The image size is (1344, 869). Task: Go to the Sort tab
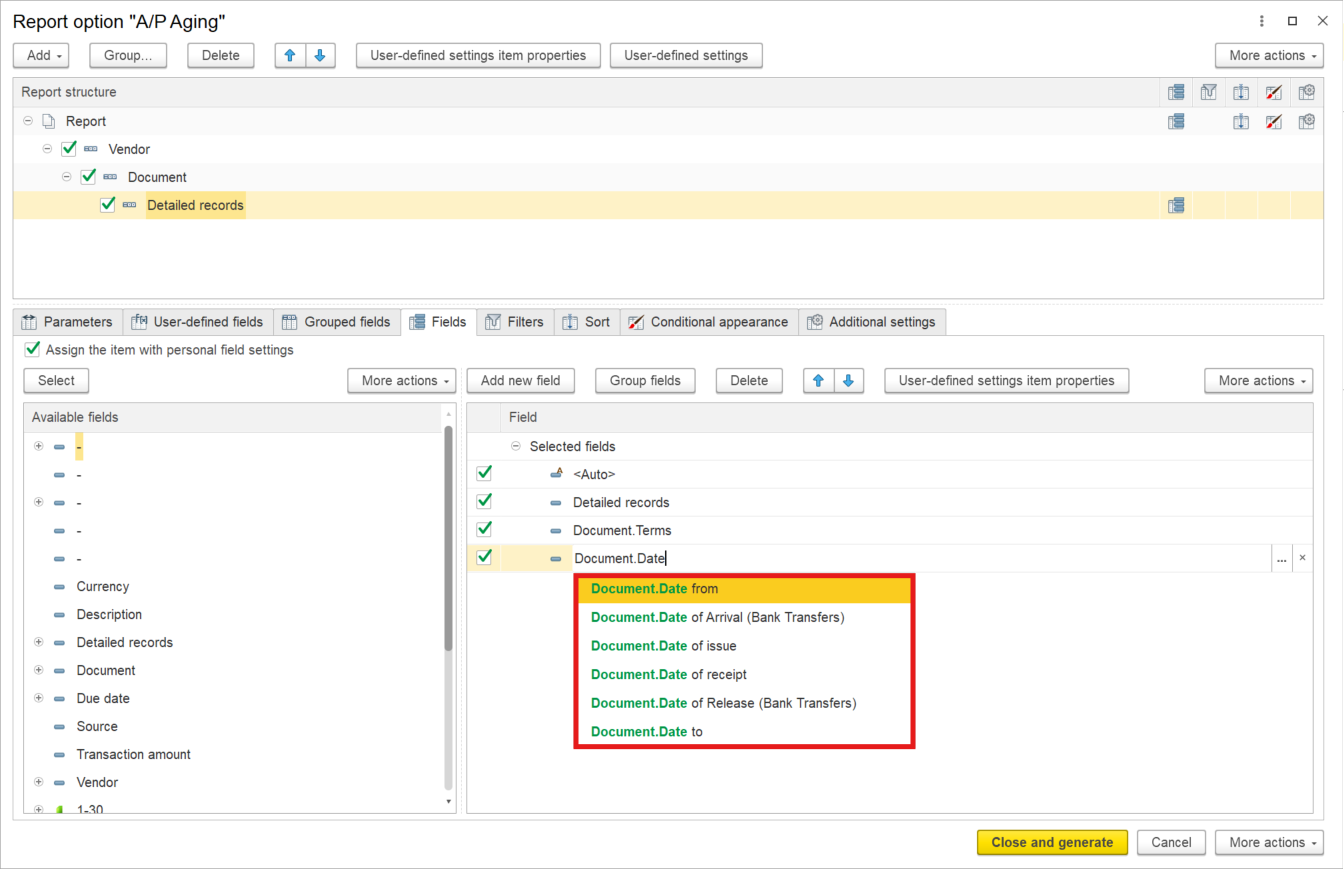point(587,322)
